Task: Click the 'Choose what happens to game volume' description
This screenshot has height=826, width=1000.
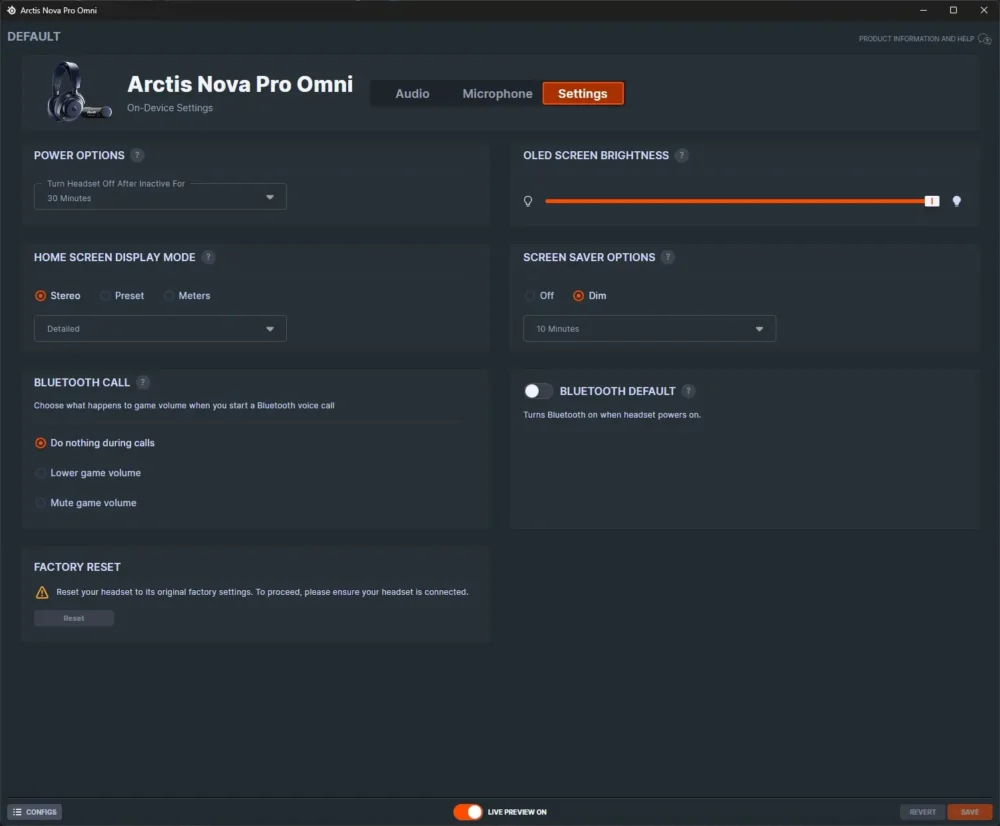Action: click(184, 405)
